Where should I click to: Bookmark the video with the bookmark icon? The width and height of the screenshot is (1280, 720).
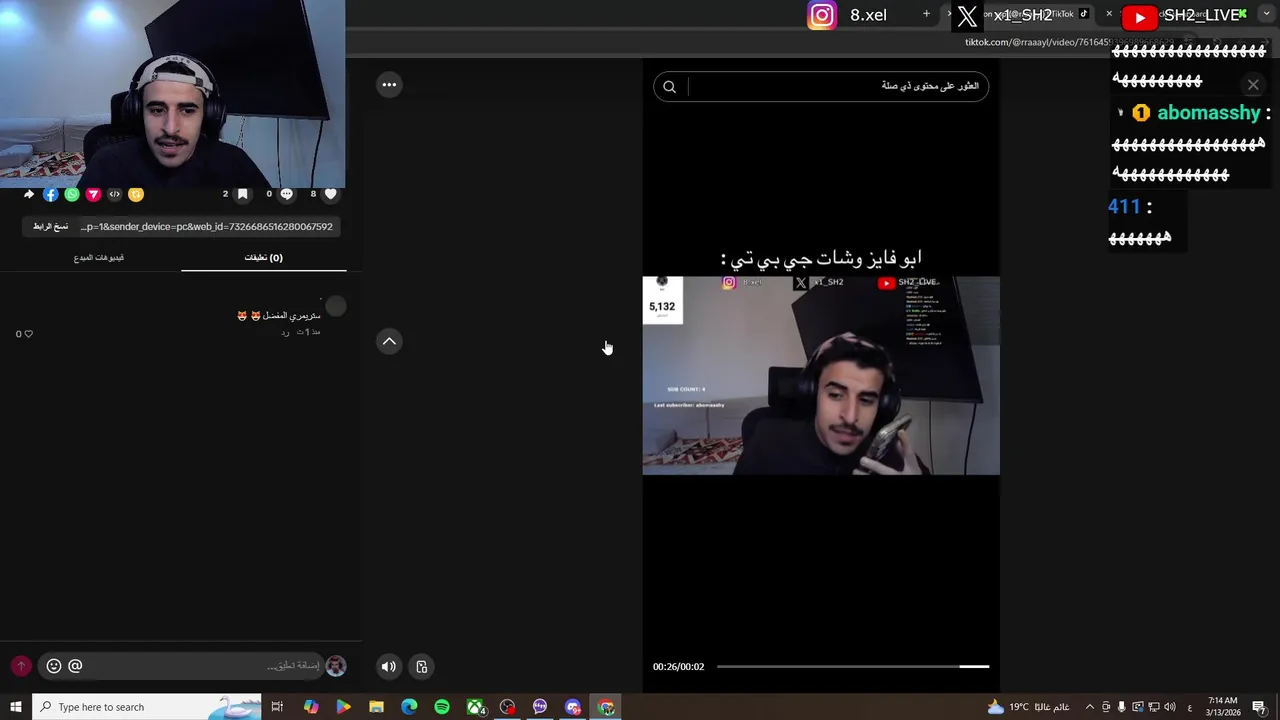click(x=242, y=194)
